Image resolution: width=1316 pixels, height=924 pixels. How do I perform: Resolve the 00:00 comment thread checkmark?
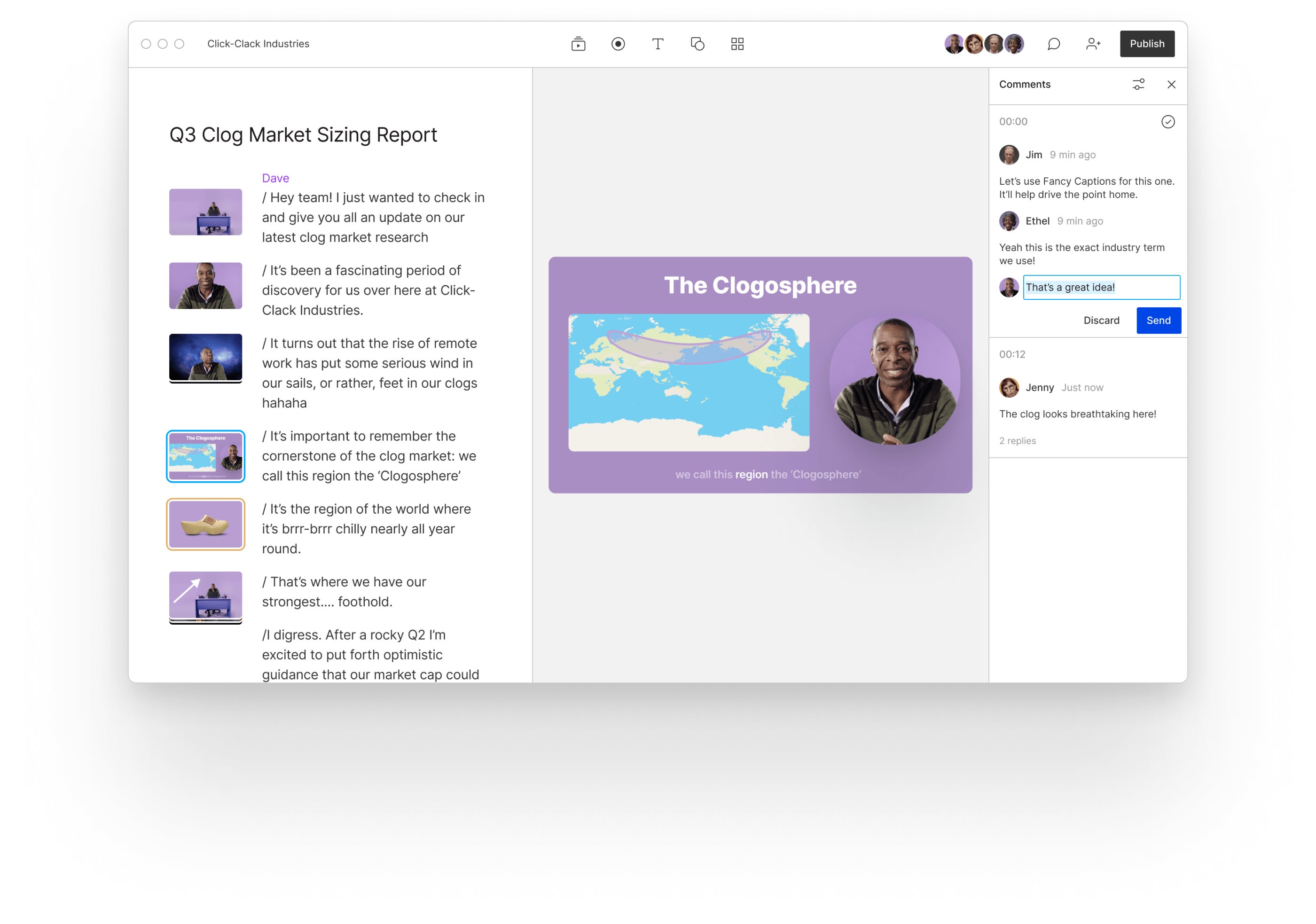click(x=1167, y=122)
